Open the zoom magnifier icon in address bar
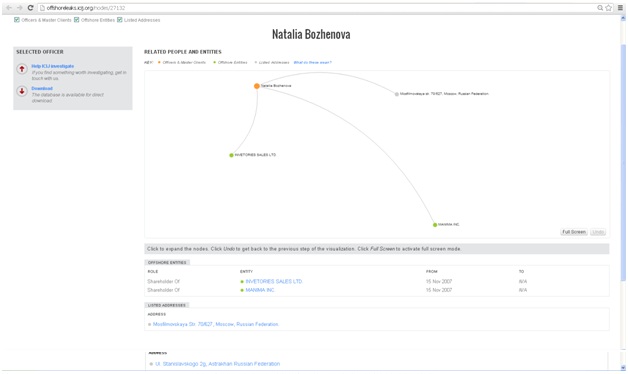The image size is (628, 374). (600, 8)
